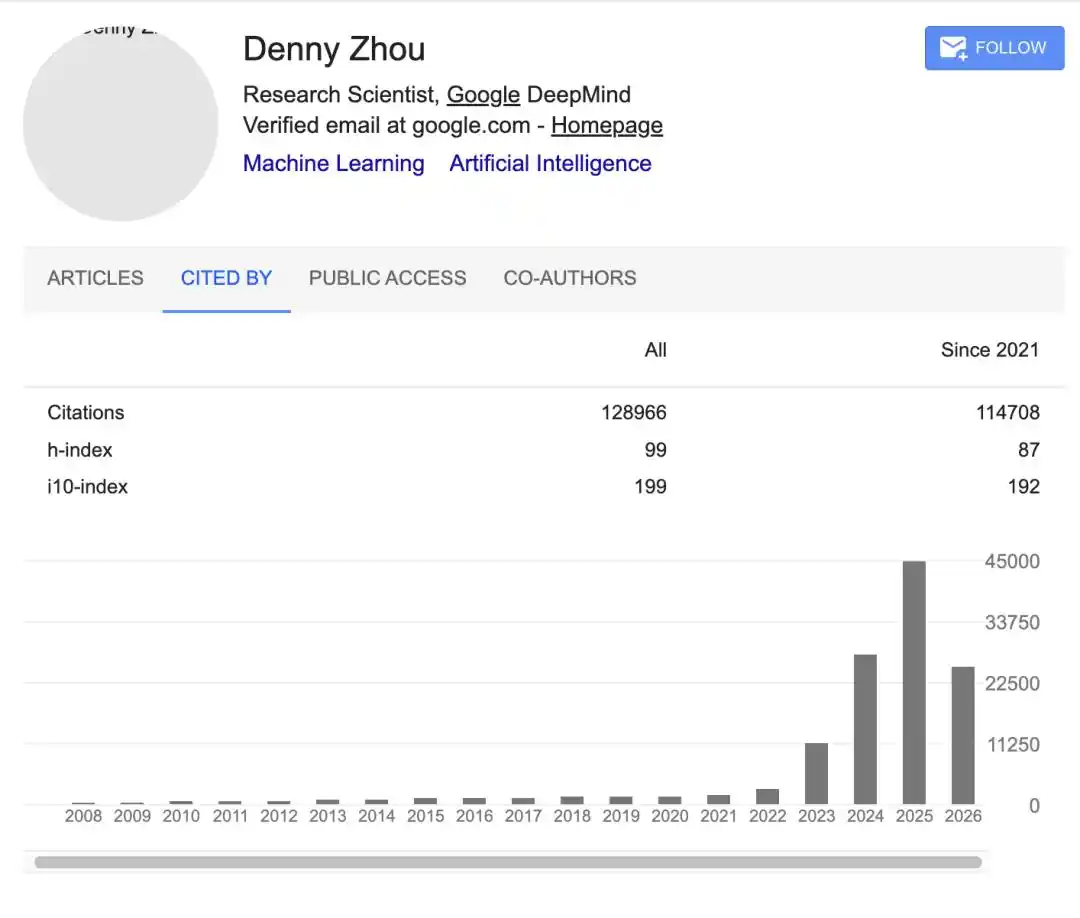Click the 2026 citations bar
1080x918 pixels.
pos(963,736)
